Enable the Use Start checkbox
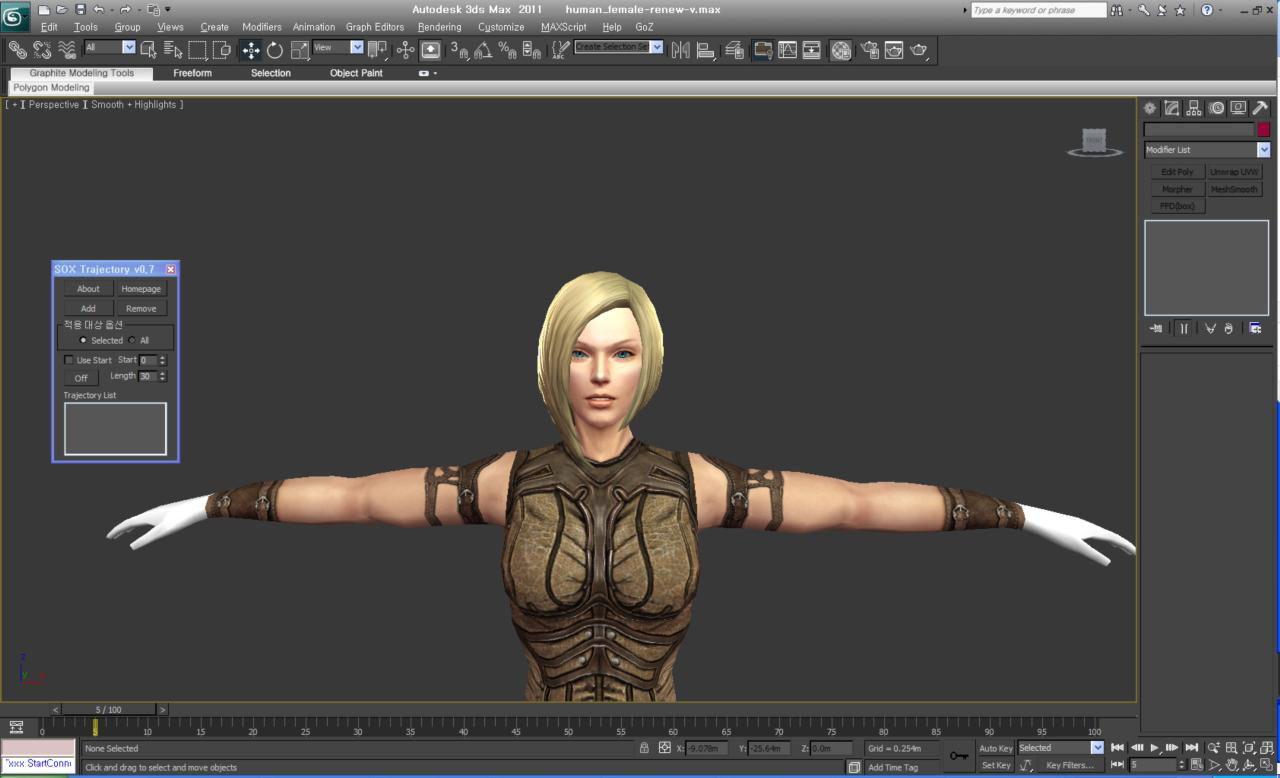The width and height of the screenshot is (1280, 778). point(69,360)
